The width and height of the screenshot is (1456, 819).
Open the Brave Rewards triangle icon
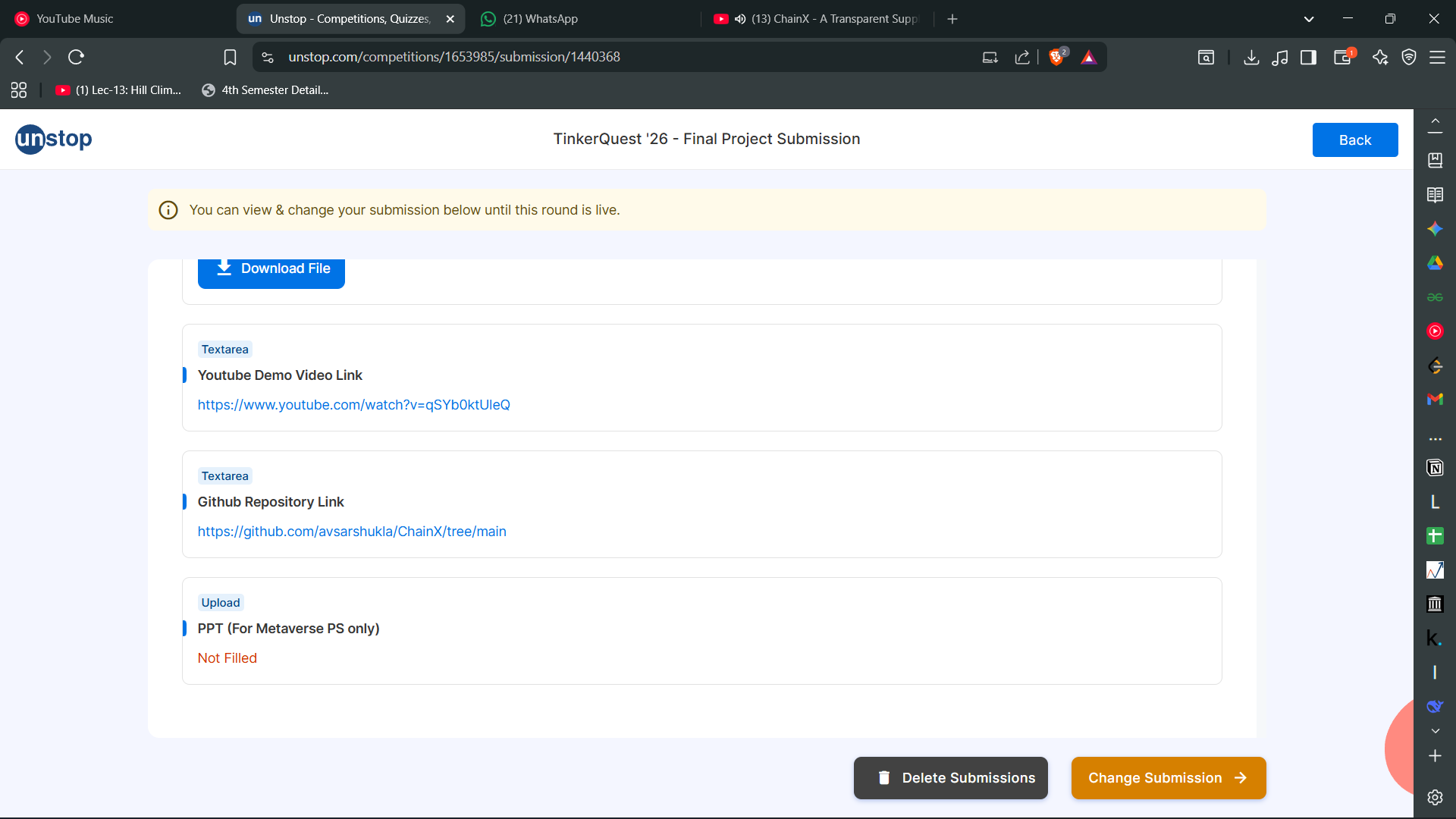click(x=1089, y=57)
